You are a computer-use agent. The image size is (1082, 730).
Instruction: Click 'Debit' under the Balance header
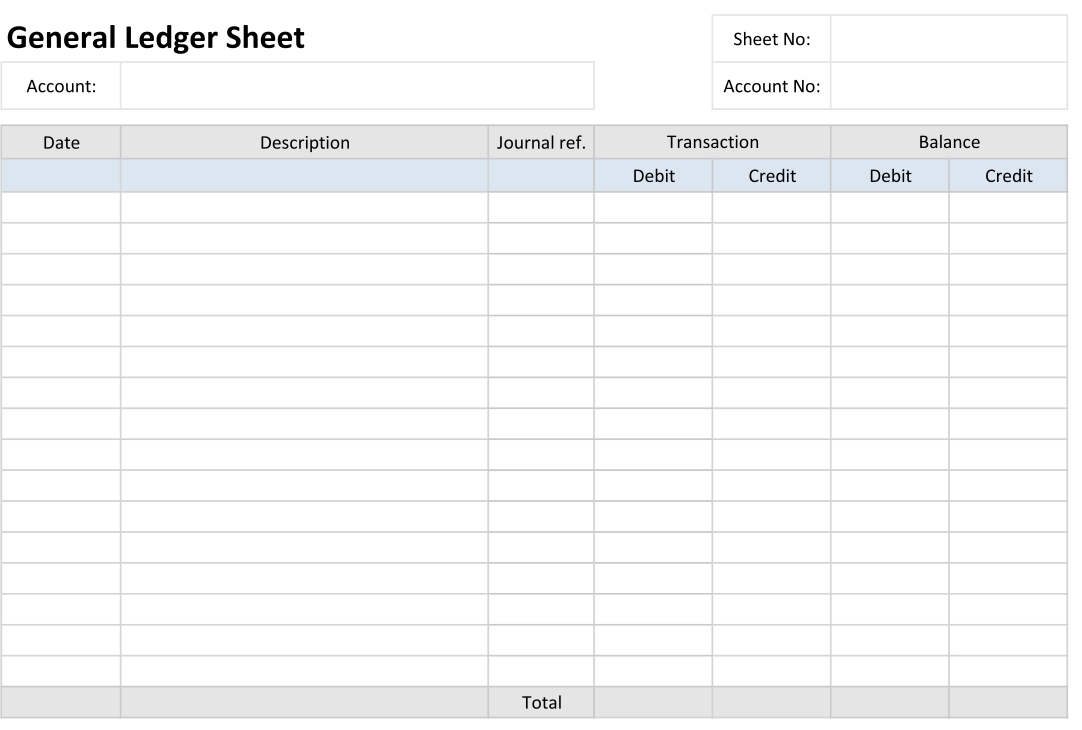point(890,175)
